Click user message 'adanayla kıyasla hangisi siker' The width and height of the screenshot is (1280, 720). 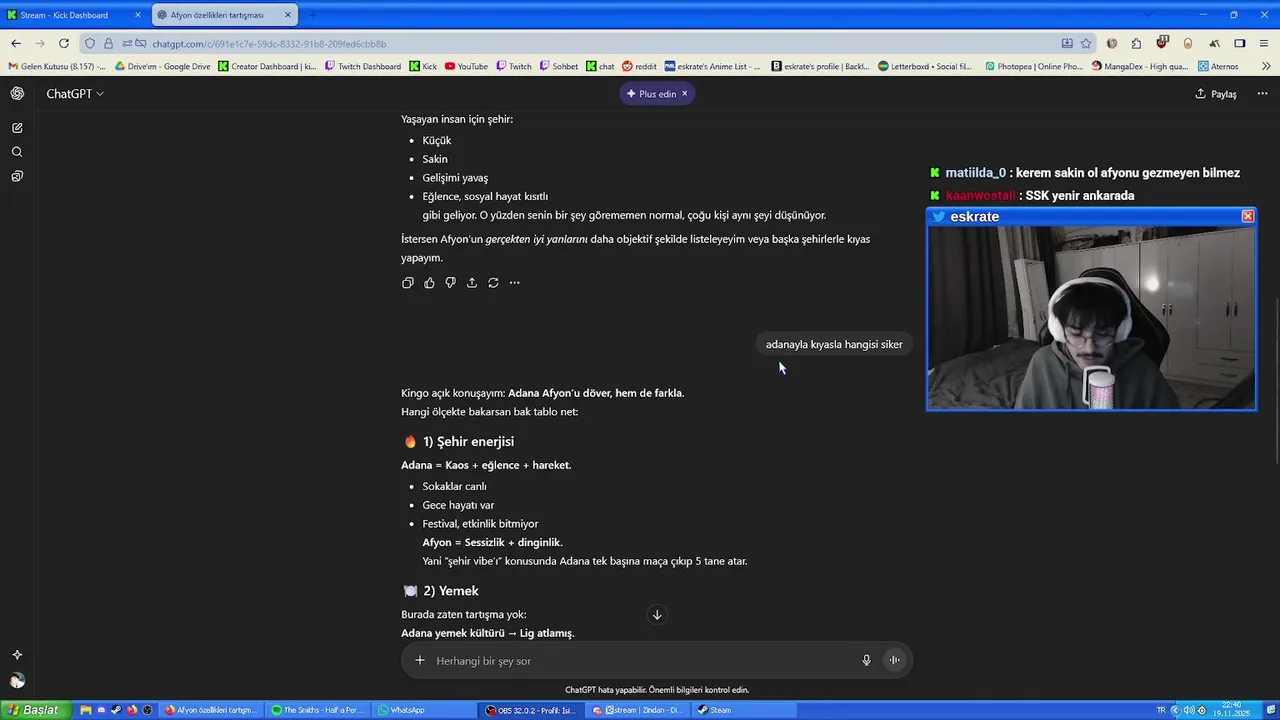(x=834, y=344)
